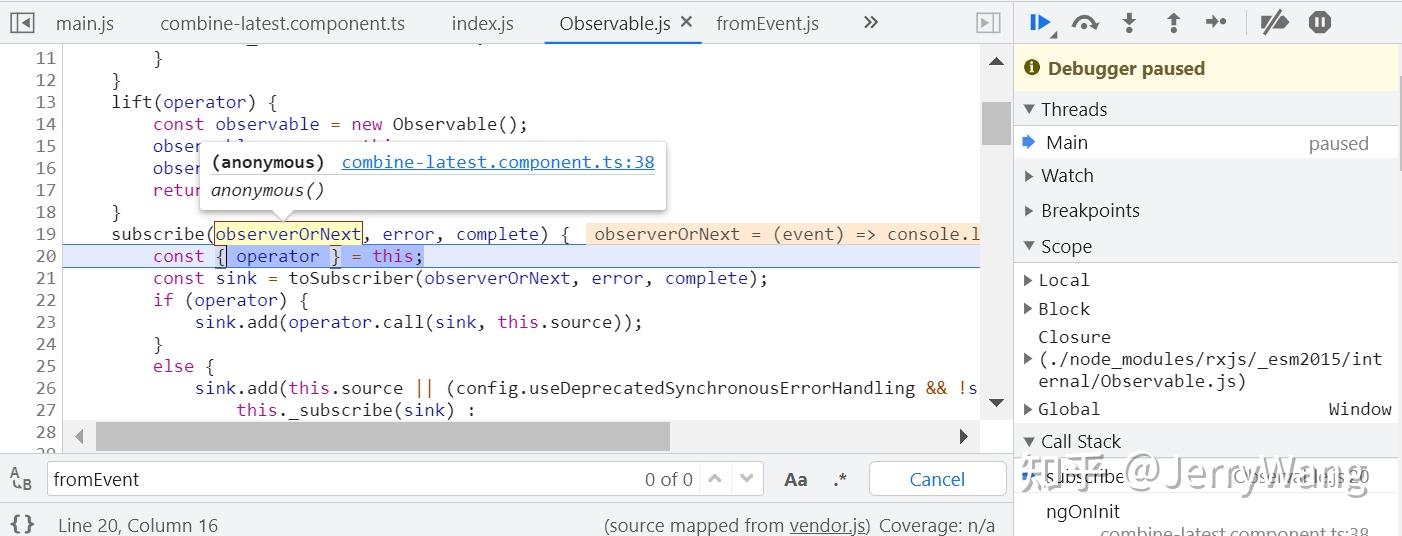Viewport: 1402px width, 536px height.
Task: Click toSubscriber call on line 21
Action: (x=351, y=278)
